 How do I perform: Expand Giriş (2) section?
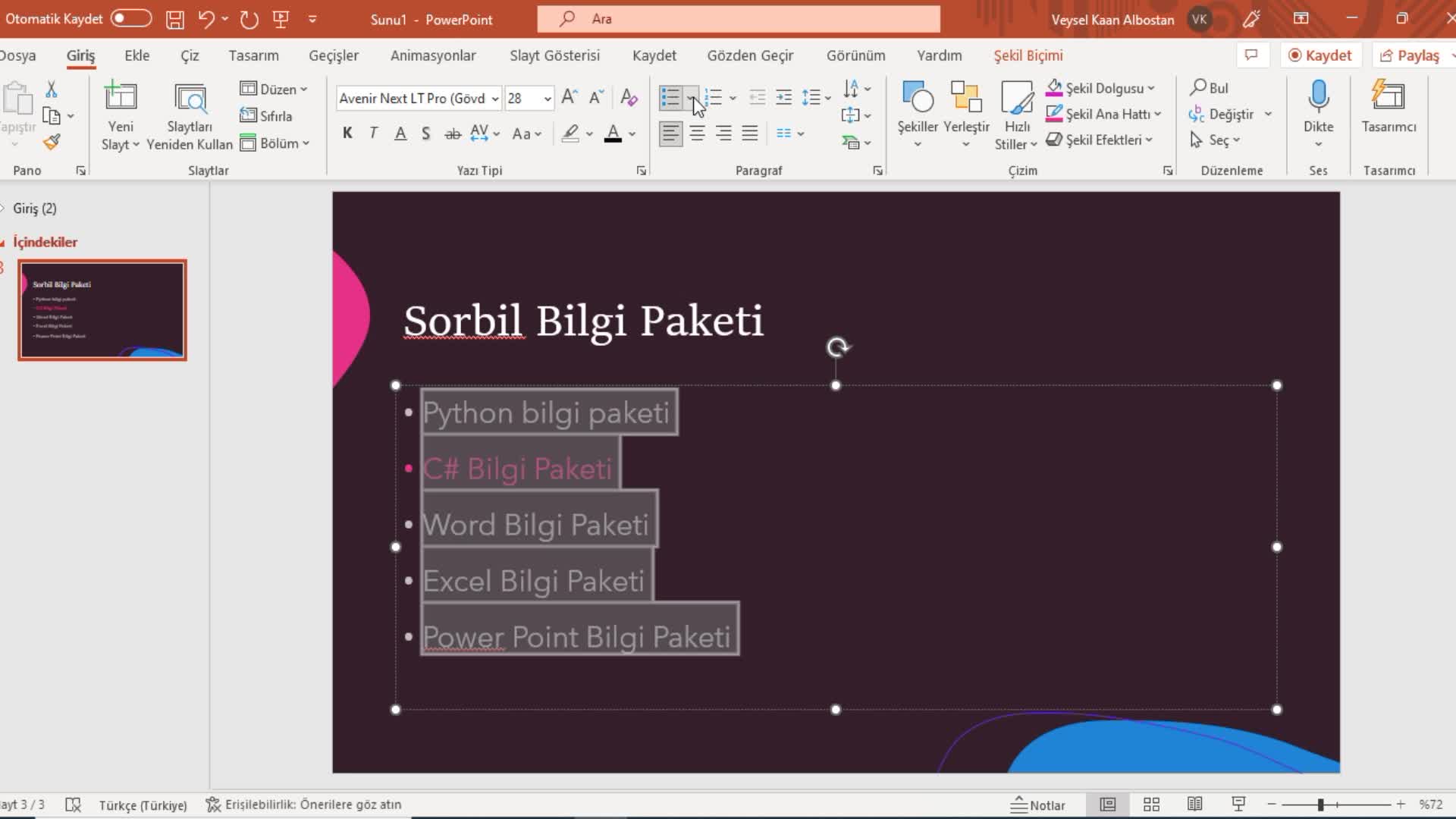coord(3,209)
